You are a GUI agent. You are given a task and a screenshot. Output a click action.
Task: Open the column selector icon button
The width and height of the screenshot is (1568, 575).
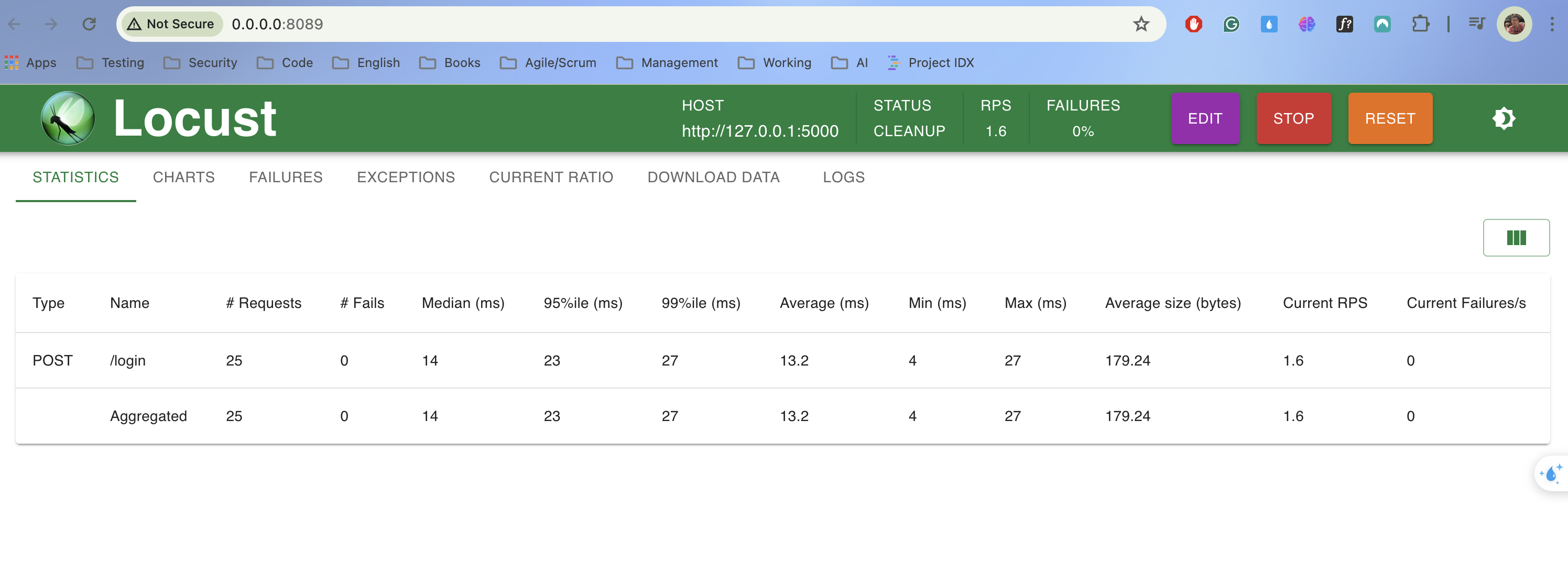(x=1516, y=238)
